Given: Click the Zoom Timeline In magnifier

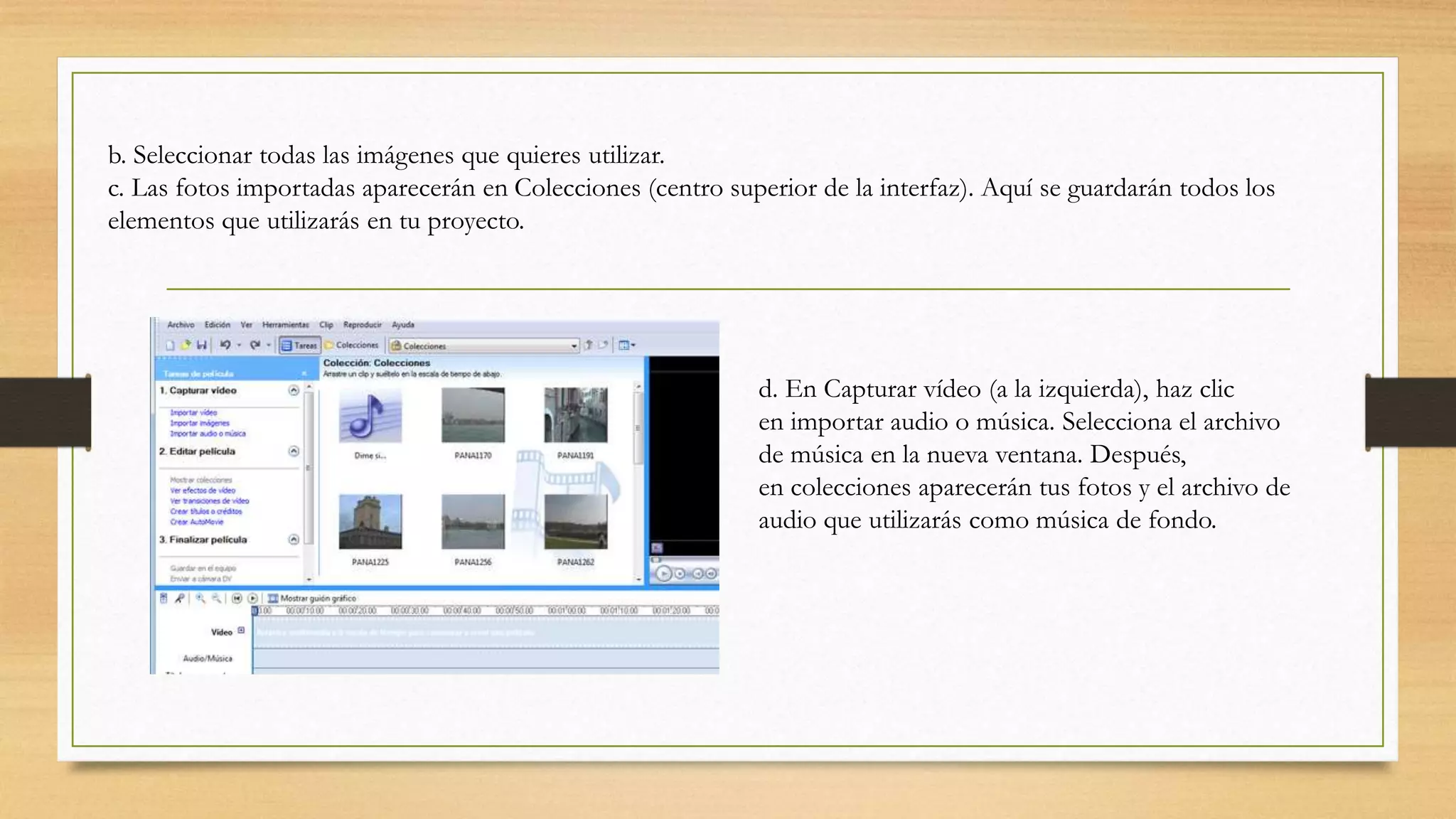Looking at the screenshot, I should click(x=200, y=599).
